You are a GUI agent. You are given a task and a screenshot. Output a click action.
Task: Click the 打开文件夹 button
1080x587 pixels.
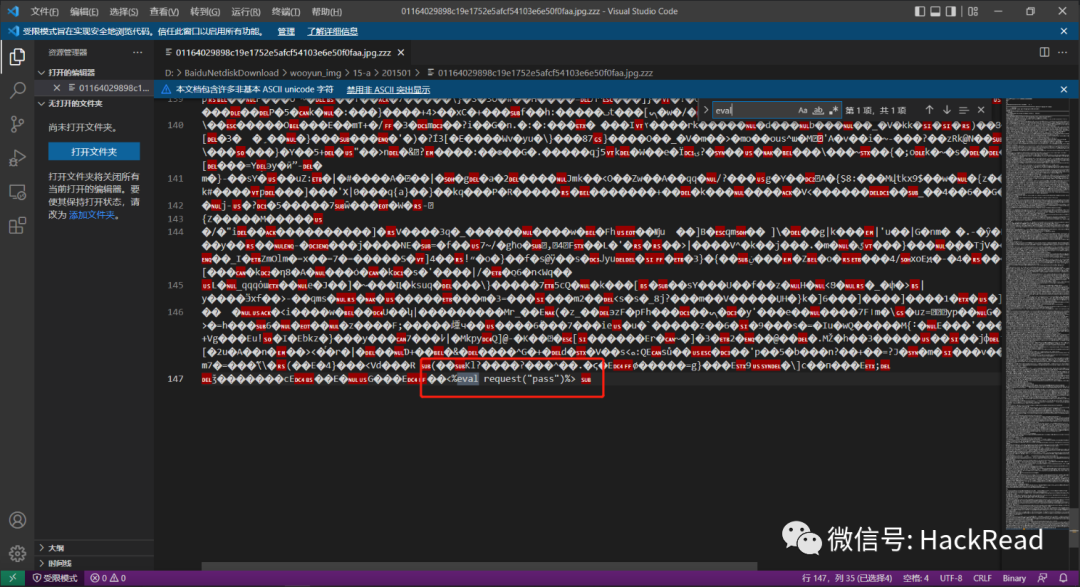point(94,151)
